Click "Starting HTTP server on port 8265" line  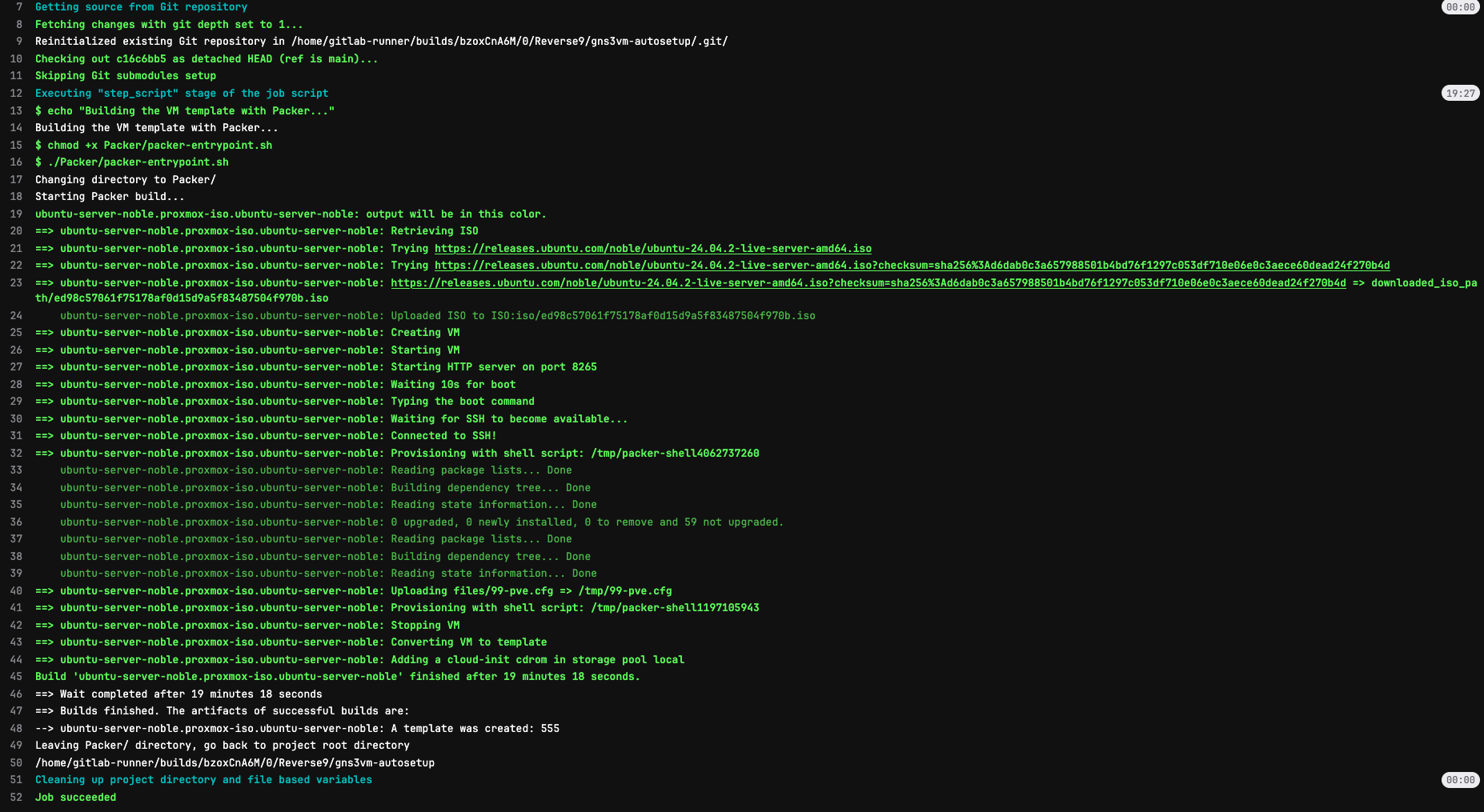[316, 367]
